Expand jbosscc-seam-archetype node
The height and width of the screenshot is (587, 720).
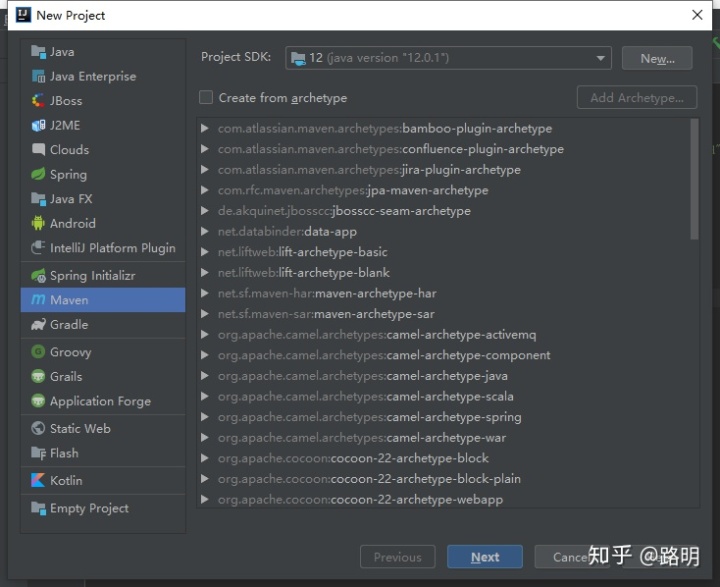205,211
